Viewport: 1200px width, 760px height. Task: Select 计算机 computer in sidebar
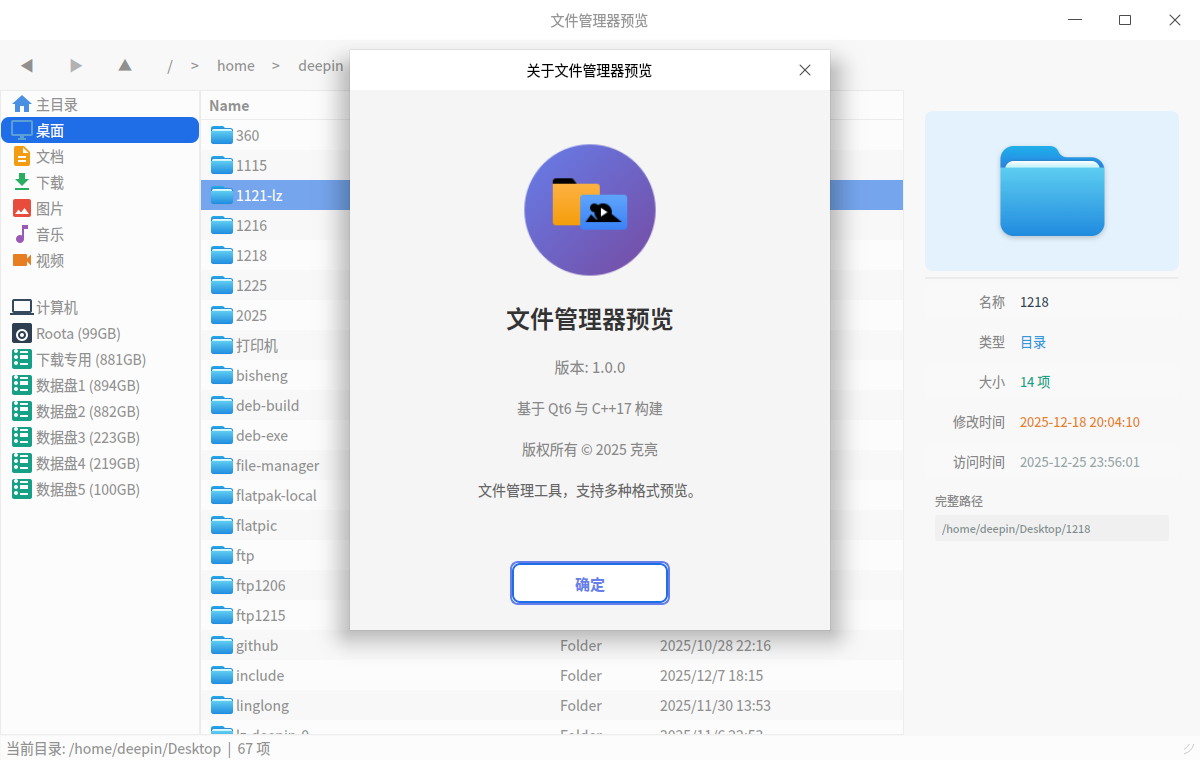tap(100, 308)
